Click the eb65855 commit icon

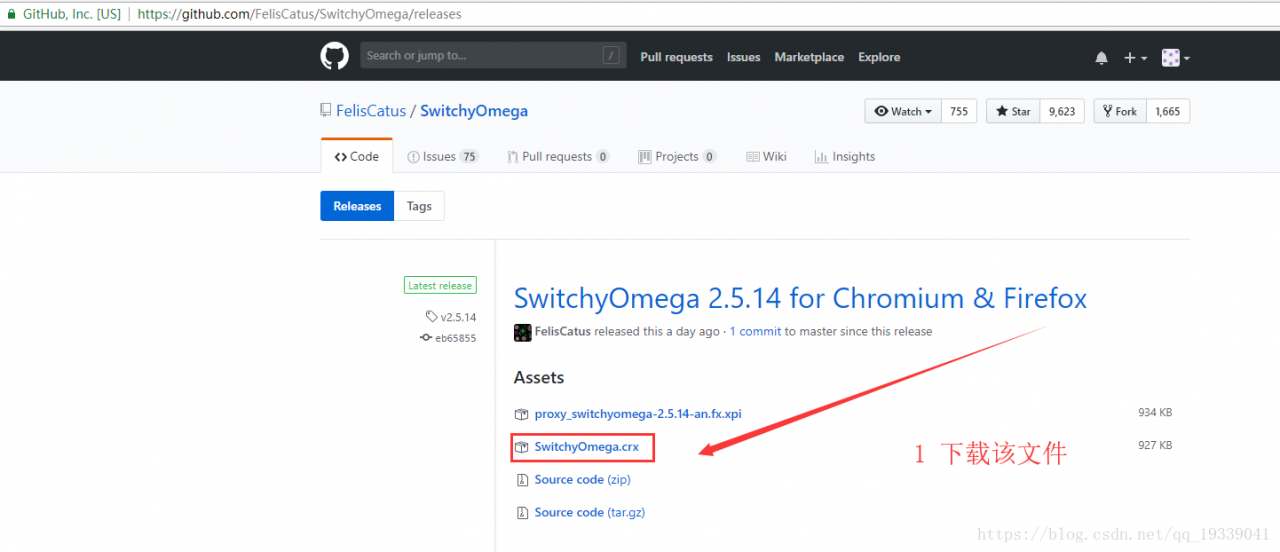click(426, 338)
